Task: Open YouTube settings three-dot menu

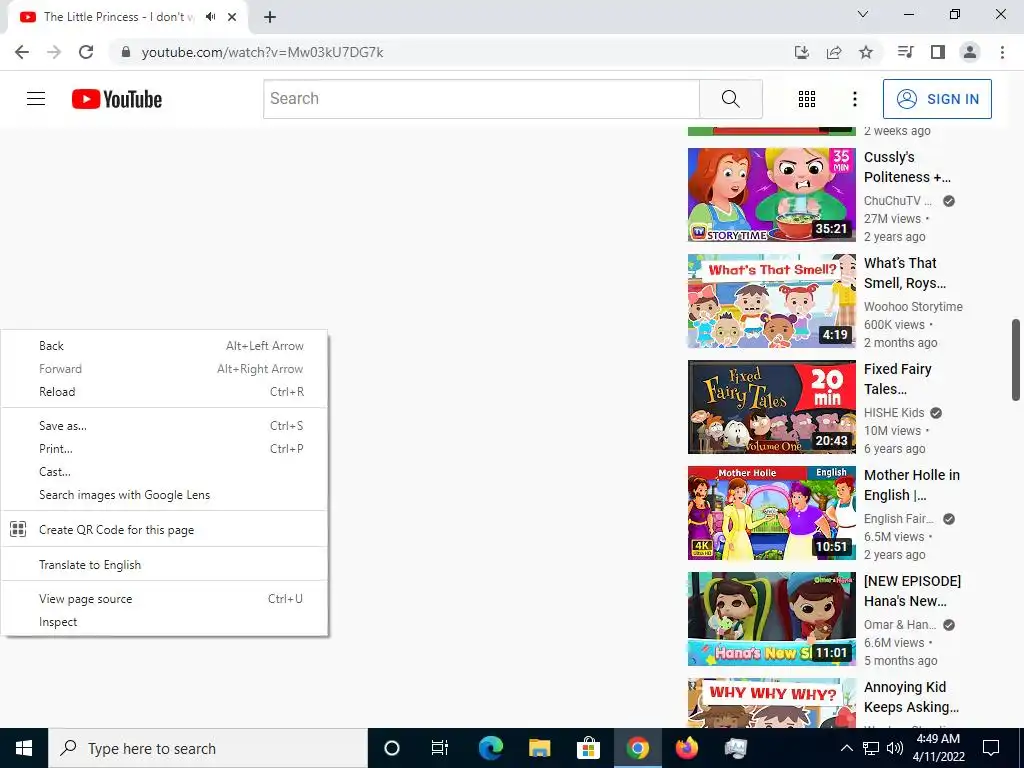Action: tap(854, 99)
